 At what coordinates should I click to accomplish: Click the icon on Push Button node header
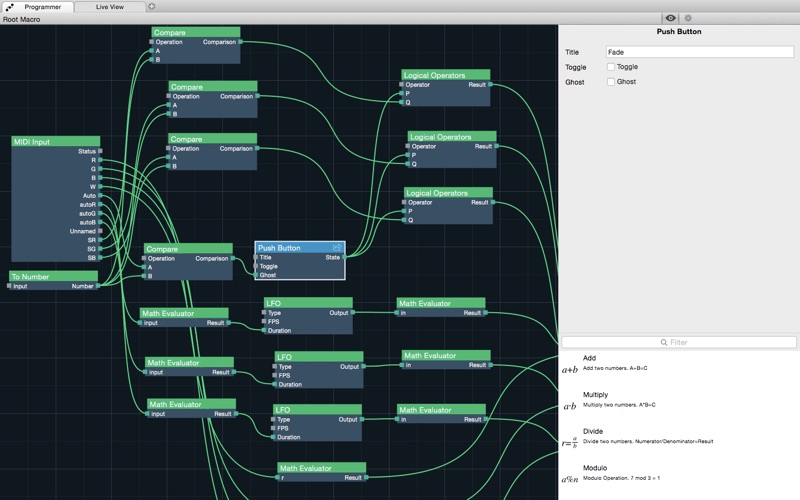(337, 247)
